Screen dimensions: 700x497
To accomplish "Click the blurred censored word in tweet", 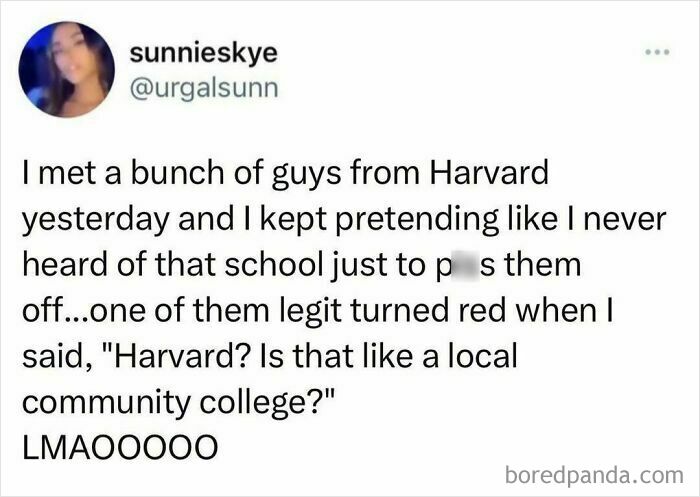I will 460,265.
